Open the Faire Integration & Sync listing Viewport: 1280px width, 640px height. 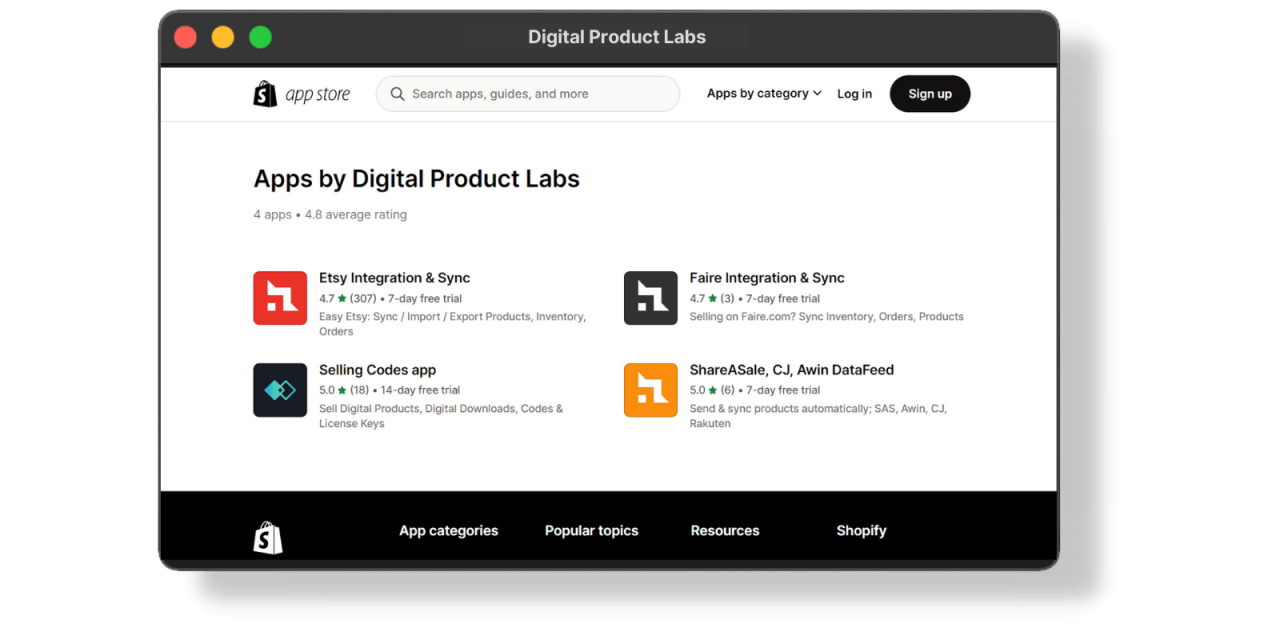pyautogui.click(x=767, y=277)
